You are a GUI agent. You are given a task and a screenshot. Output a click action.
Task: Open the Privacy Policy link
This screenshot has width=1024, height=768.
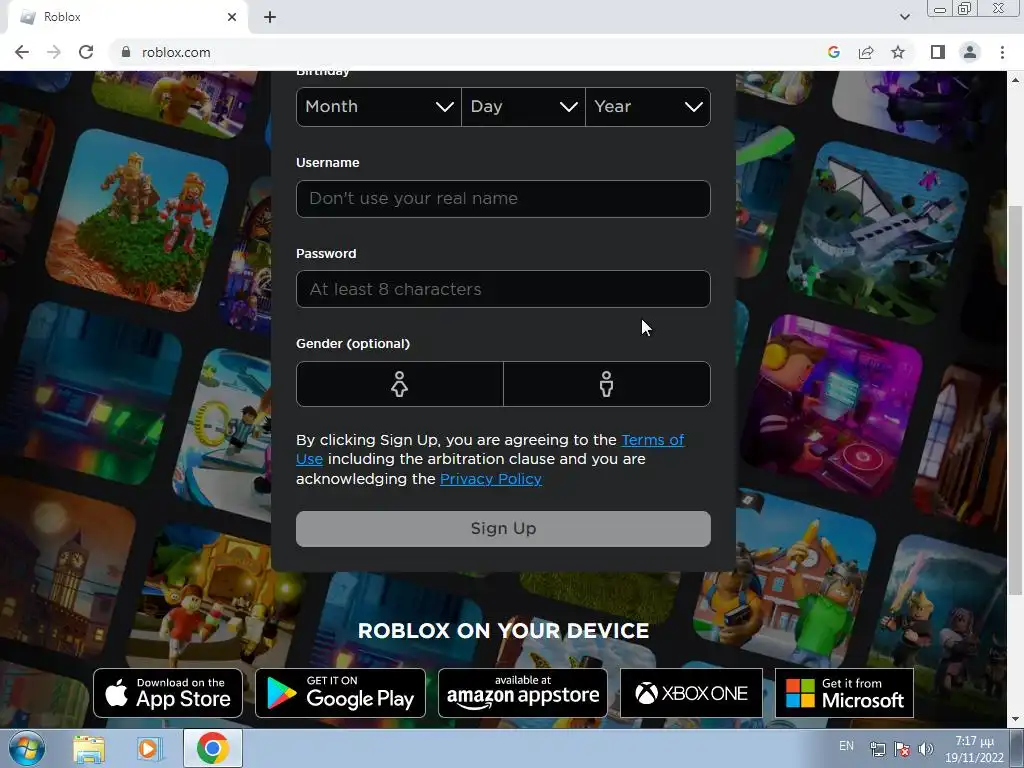[490, 479]
